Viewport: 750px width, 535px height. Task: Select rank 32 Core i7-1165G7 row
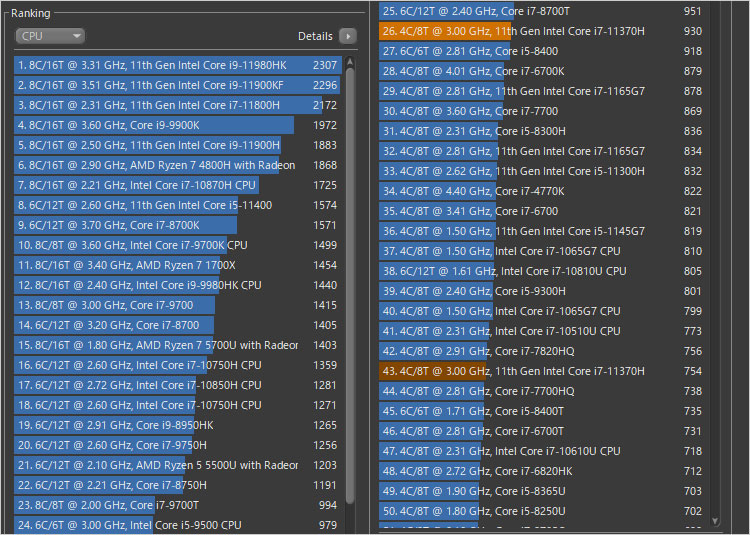tap(543, 151)
